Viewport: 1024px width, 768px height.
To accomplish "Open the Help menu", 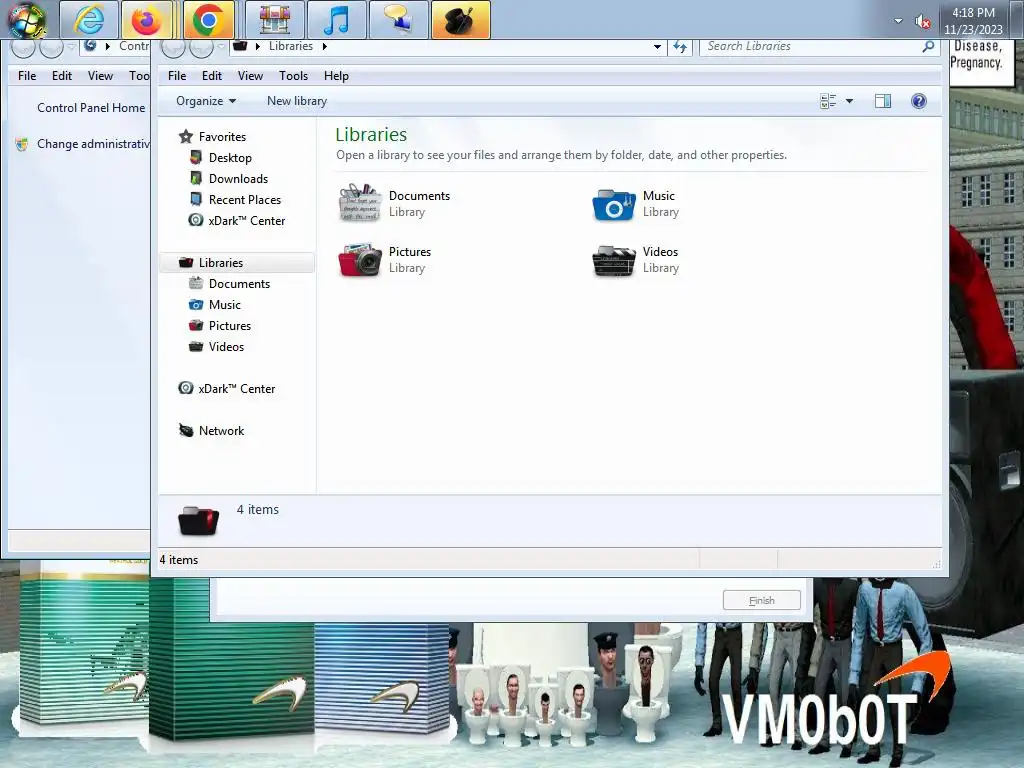I will (336, 76).
